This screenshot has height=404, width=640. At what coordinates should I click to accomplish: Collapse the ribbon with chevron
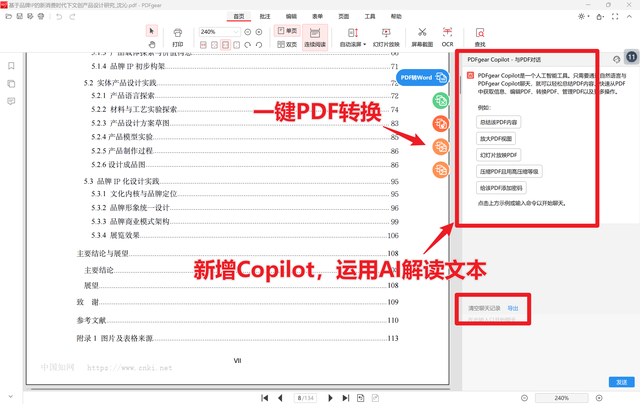629,16
